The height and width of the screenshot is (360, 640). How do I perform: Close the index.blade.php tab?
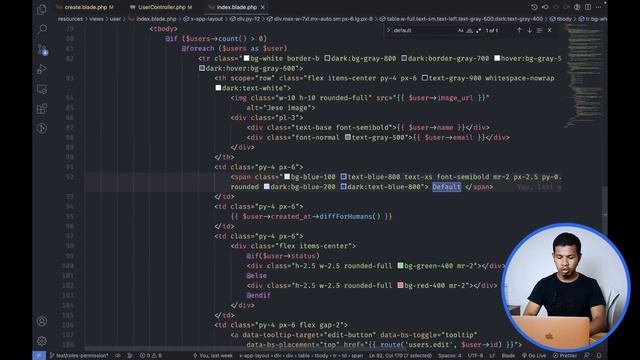(x=263, y=7)
